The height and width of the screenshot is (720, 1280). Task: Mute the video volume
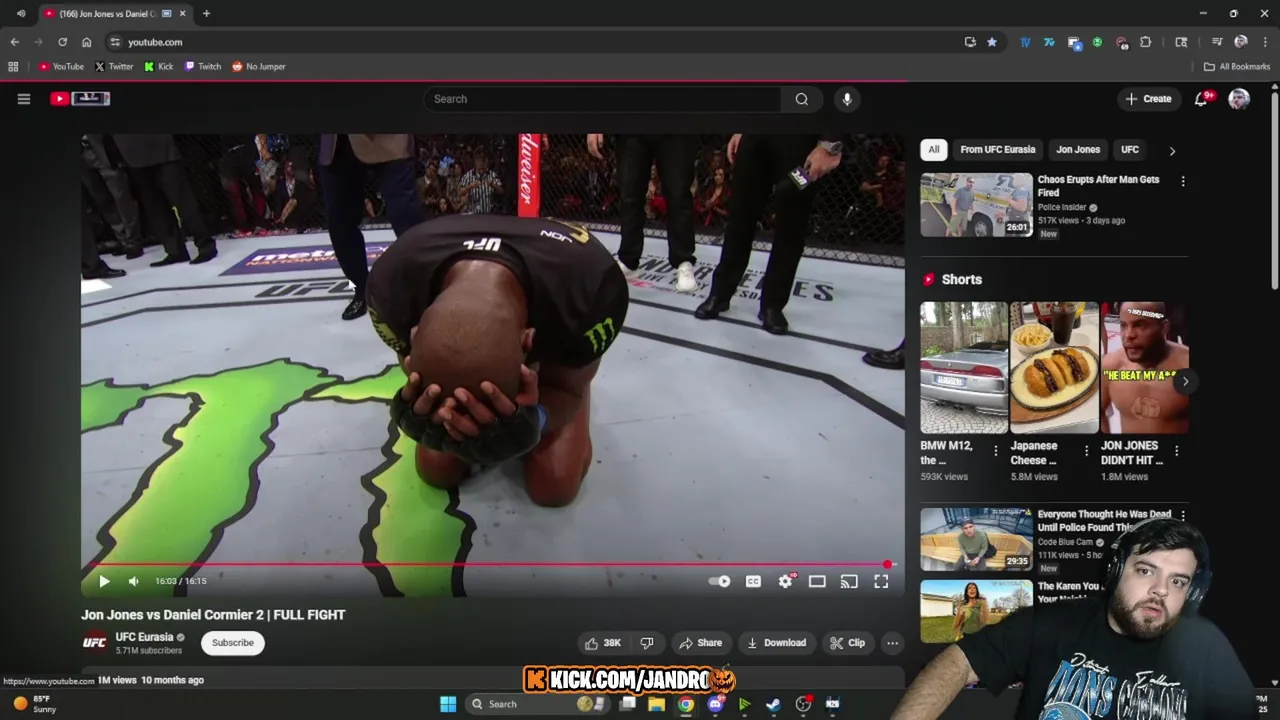134,581
